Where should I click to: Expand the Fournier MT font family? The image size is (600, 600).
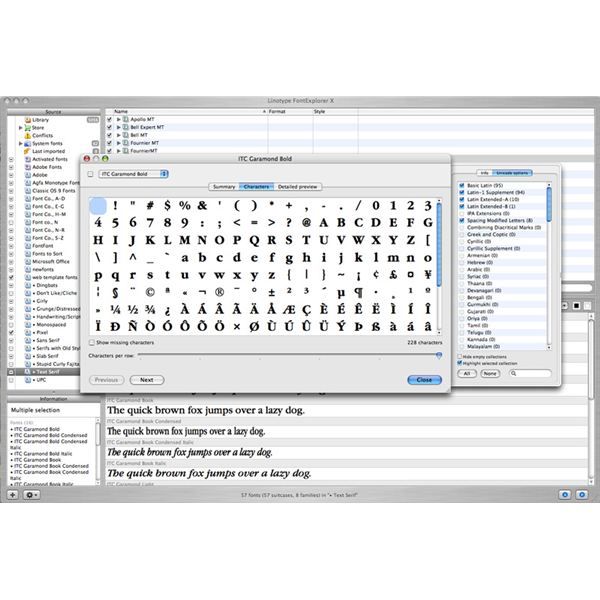(x=119, y=143)
